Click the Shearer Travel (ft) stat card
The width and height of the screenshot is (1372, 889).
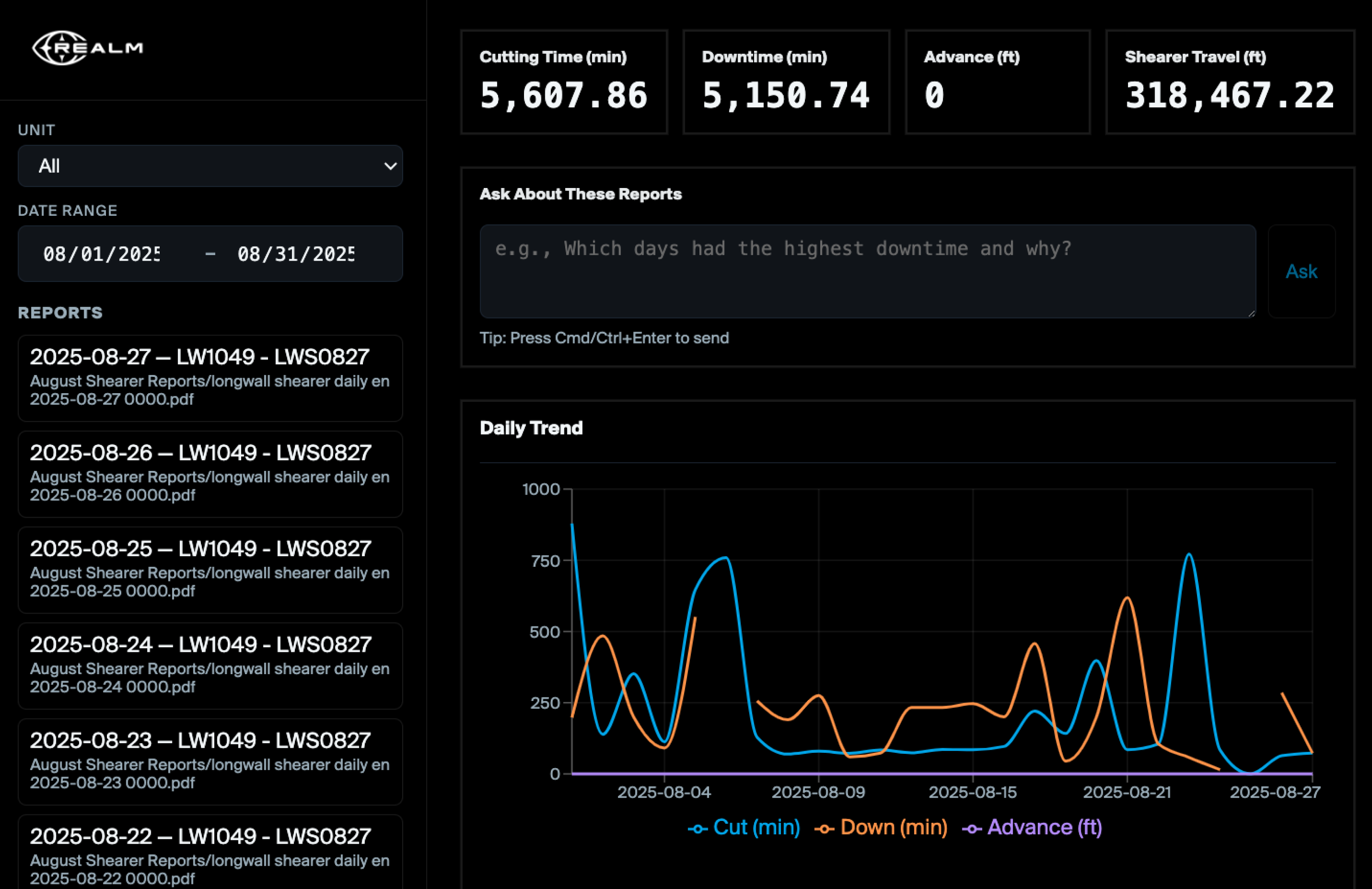[1229, 82]
